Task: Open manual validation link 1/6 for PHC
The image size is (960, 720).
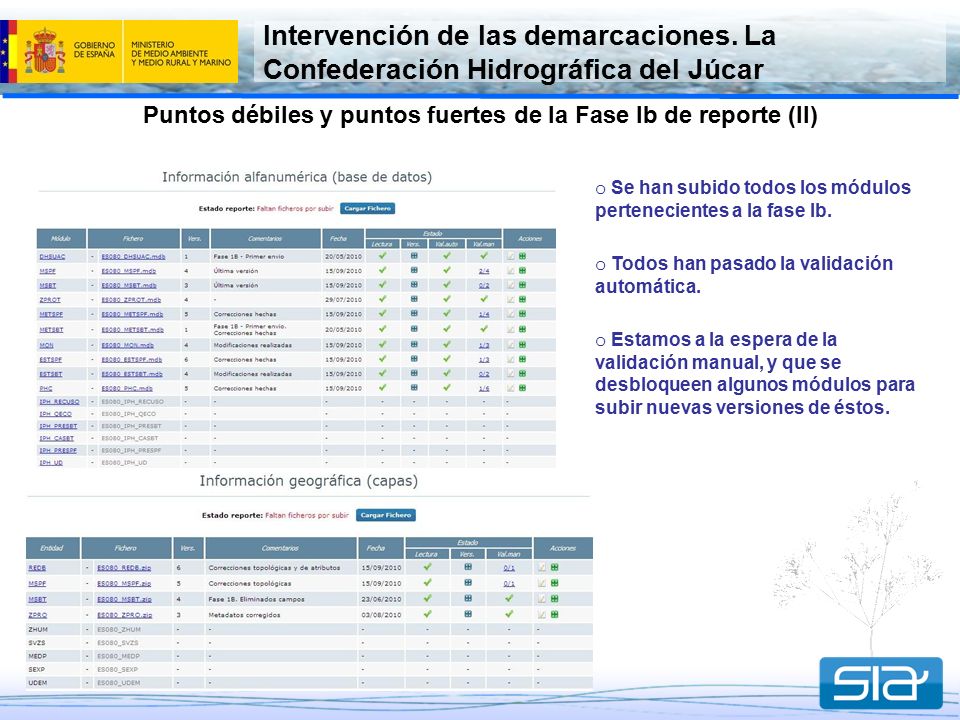Action: click(x=484, y=389)
